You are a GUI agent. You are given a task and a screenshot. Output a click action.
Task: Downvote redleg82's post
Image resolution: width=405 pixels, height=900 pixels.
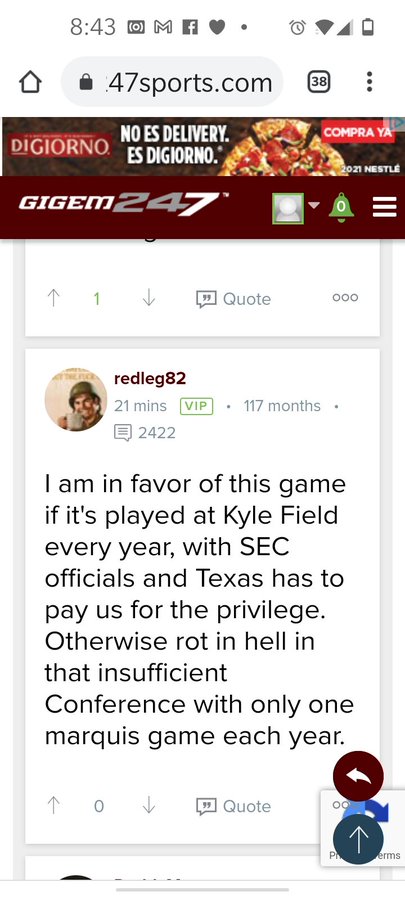click(149, 806)
